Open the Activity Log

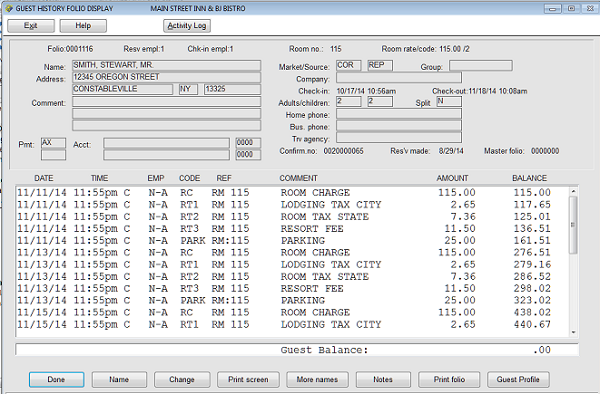pyautogui.click(x=187, y=26)
